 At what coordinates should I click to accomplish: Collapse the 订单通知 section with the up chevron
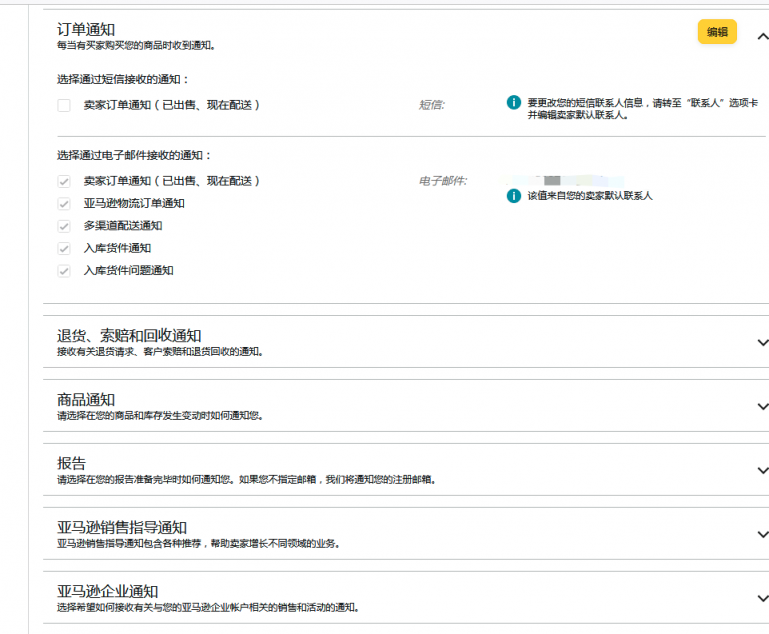pyautogui.click(x=762, y=36)
